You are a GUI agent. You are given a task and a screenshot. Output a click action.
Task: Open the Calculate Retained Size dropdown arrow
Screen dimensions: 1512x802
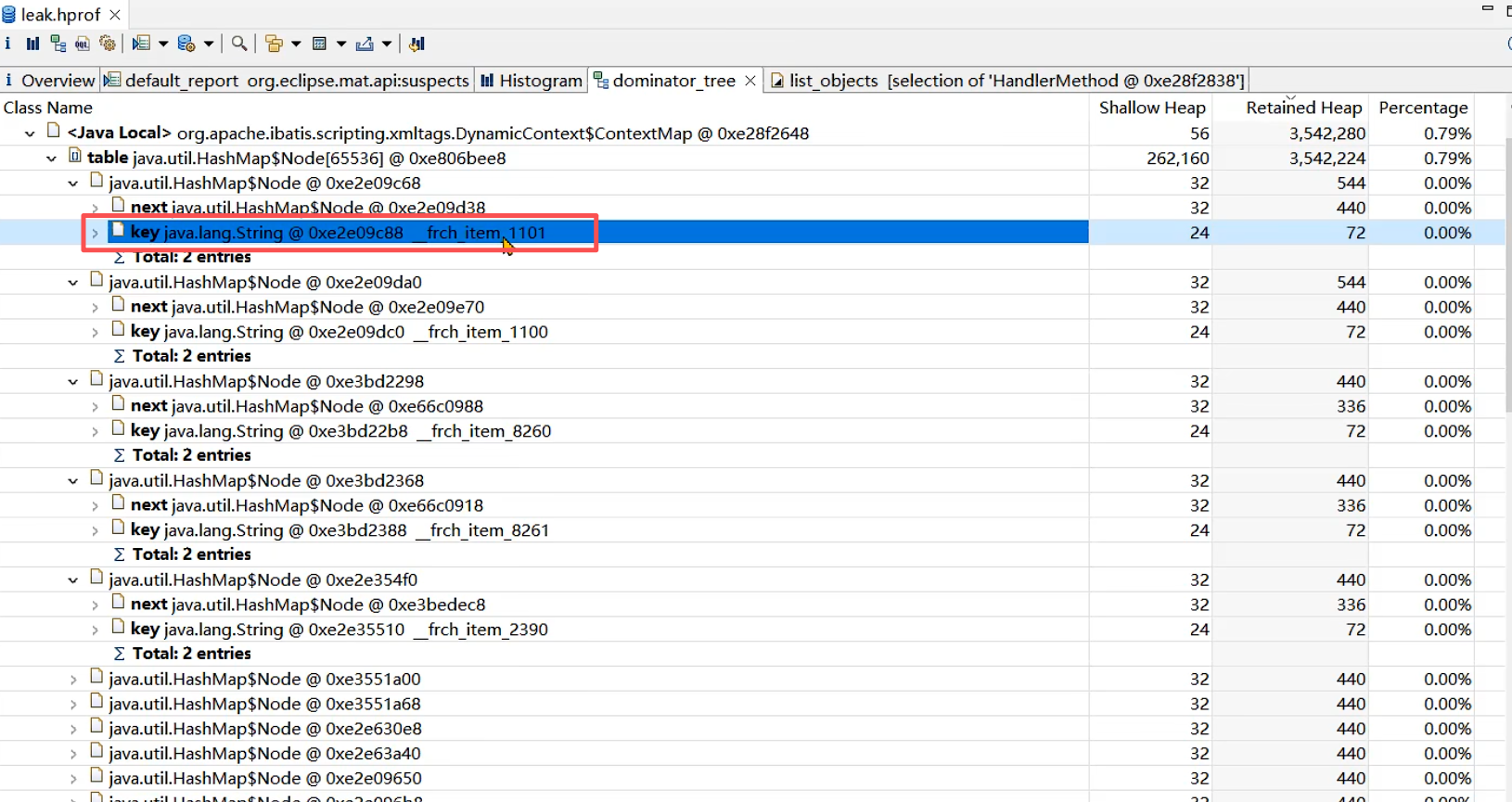coord(341,44)
